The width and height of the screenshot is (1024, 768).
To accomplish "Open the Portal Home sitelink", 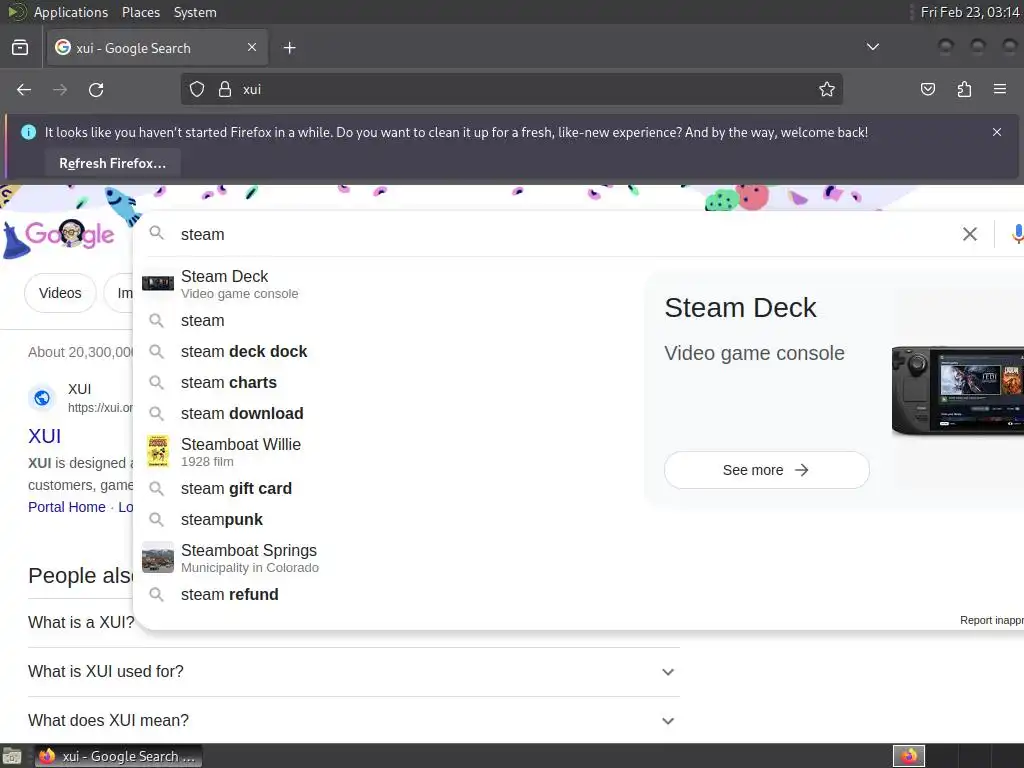I will 67,507.
